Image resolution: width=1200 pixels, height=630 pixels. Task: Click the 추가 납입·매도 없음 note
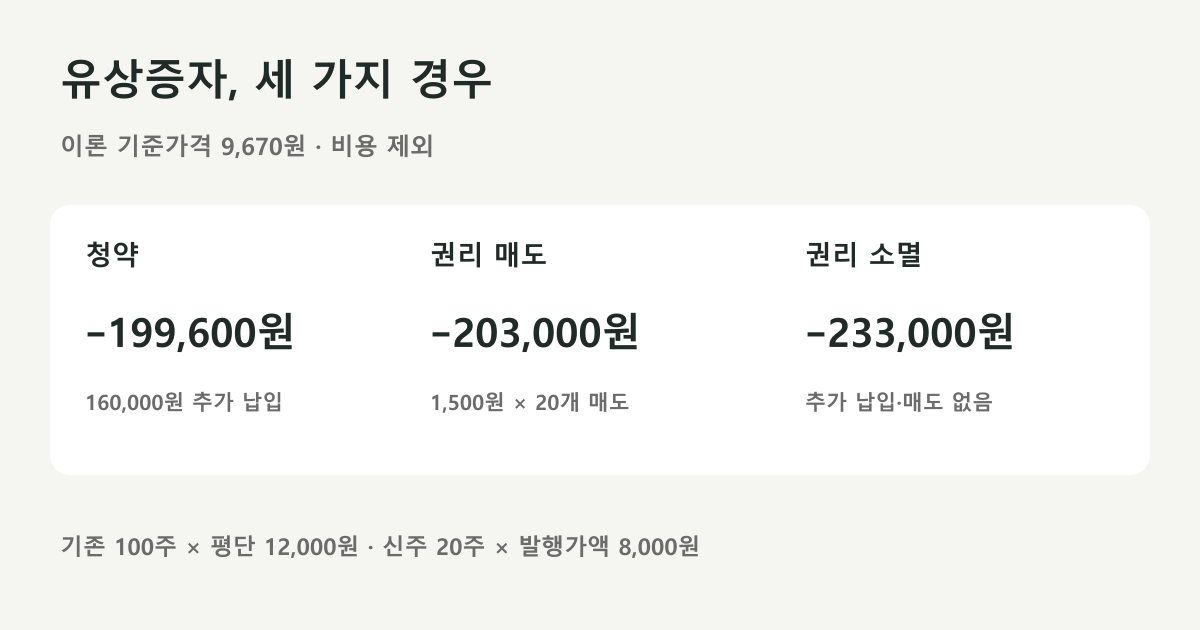click(x=899, y=403)
